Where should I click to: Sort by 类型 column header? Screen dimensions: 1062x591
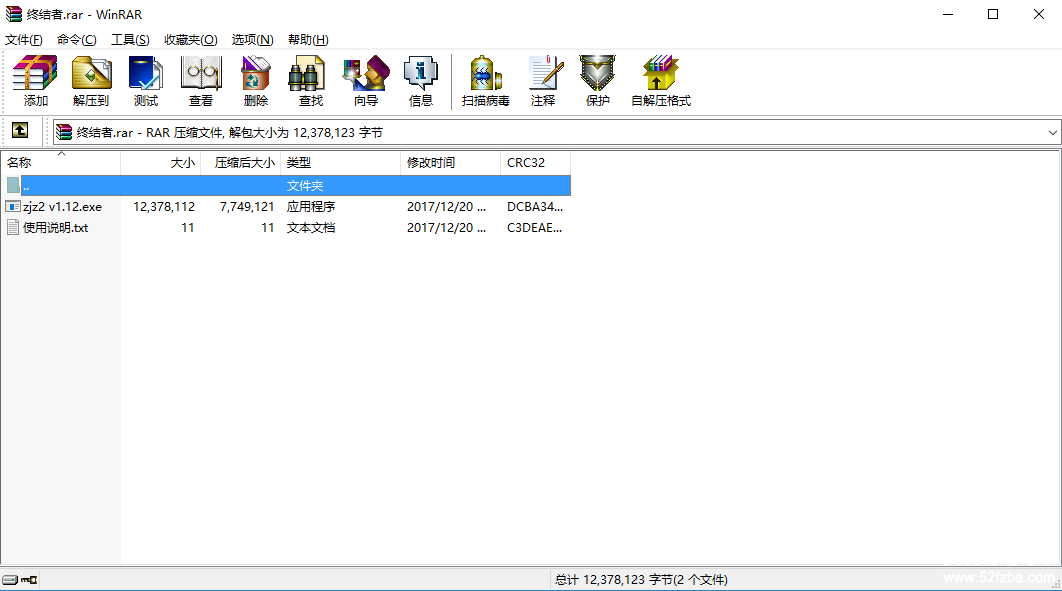coord(341,162)
